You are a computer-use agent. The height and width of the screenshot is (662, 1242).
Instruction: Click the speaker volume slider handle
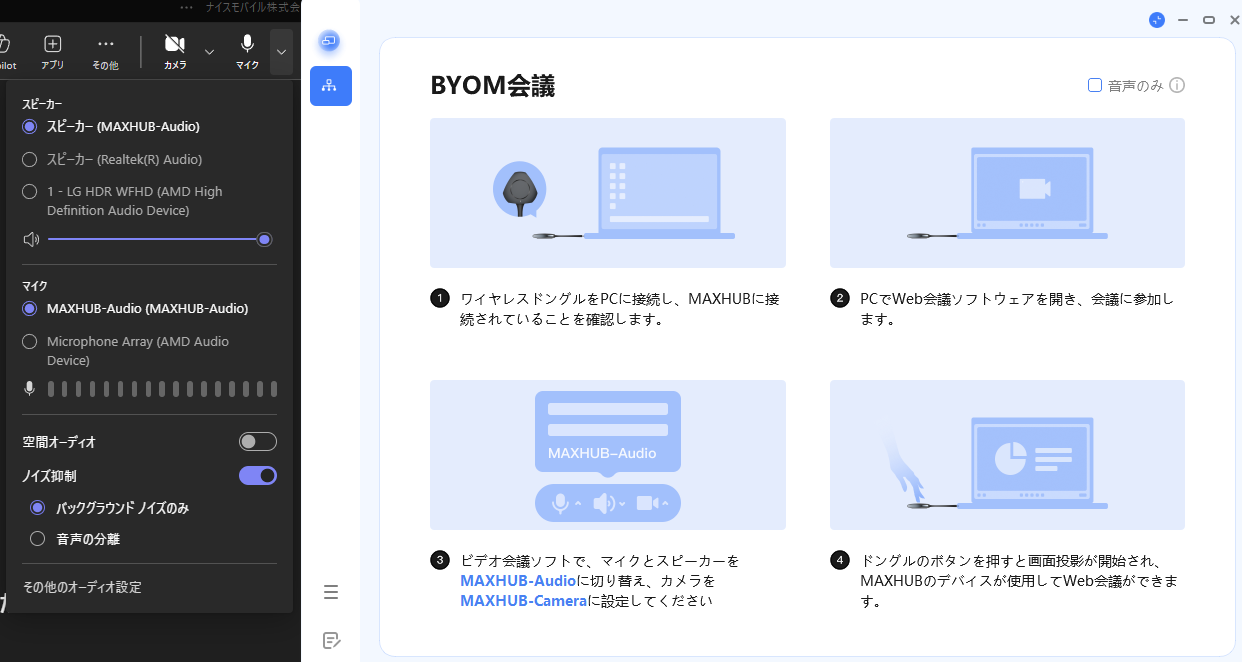tap(264, 239)
